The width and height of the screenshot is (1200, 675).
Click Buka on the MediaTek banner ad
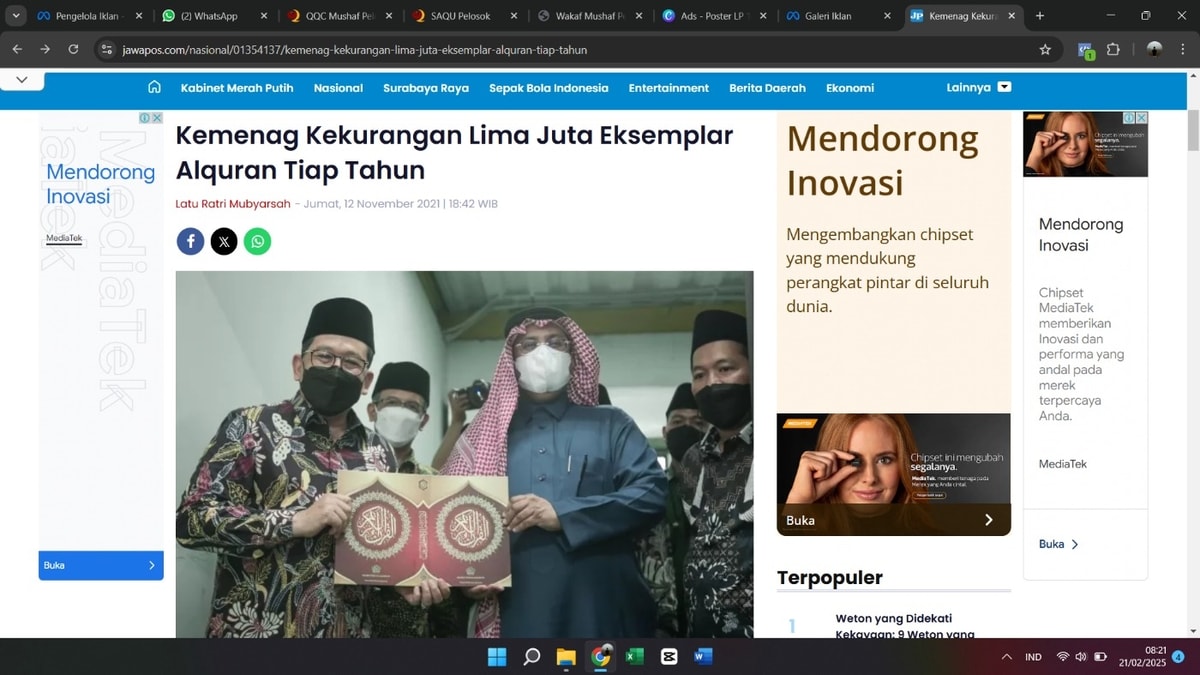(x=893, y=520)
